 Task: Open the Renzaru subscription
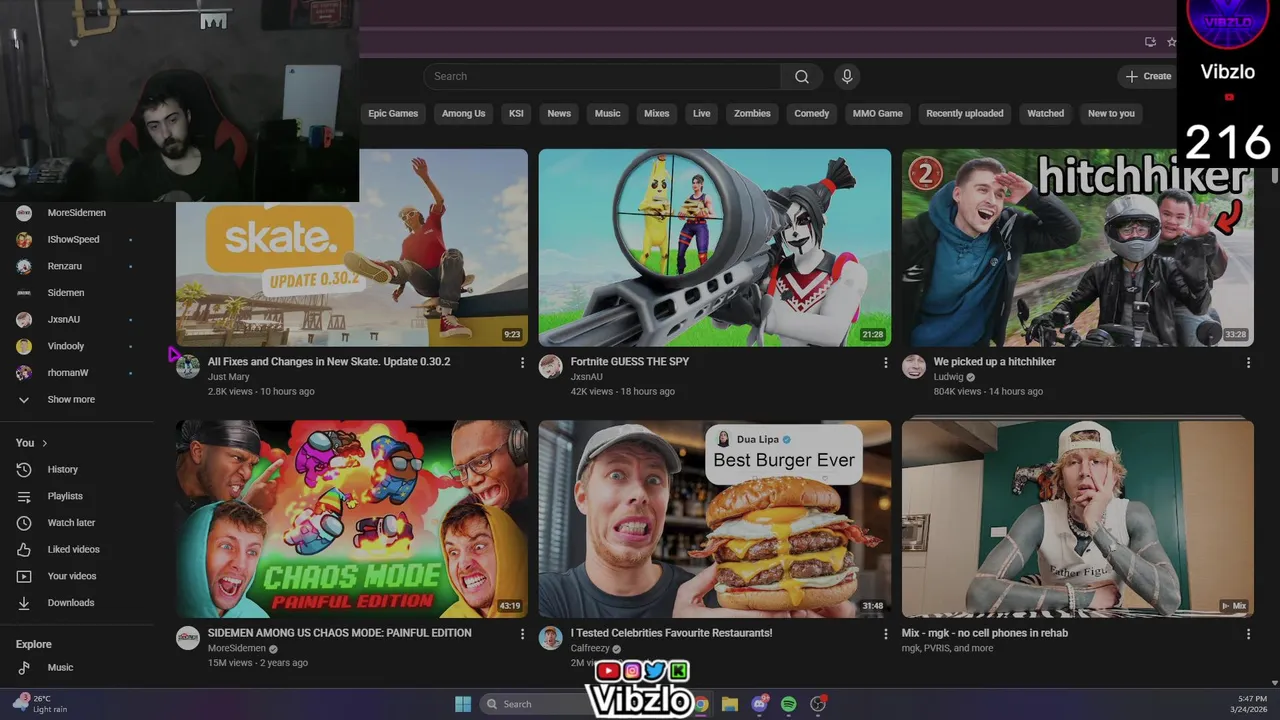[x=65, y=266]
